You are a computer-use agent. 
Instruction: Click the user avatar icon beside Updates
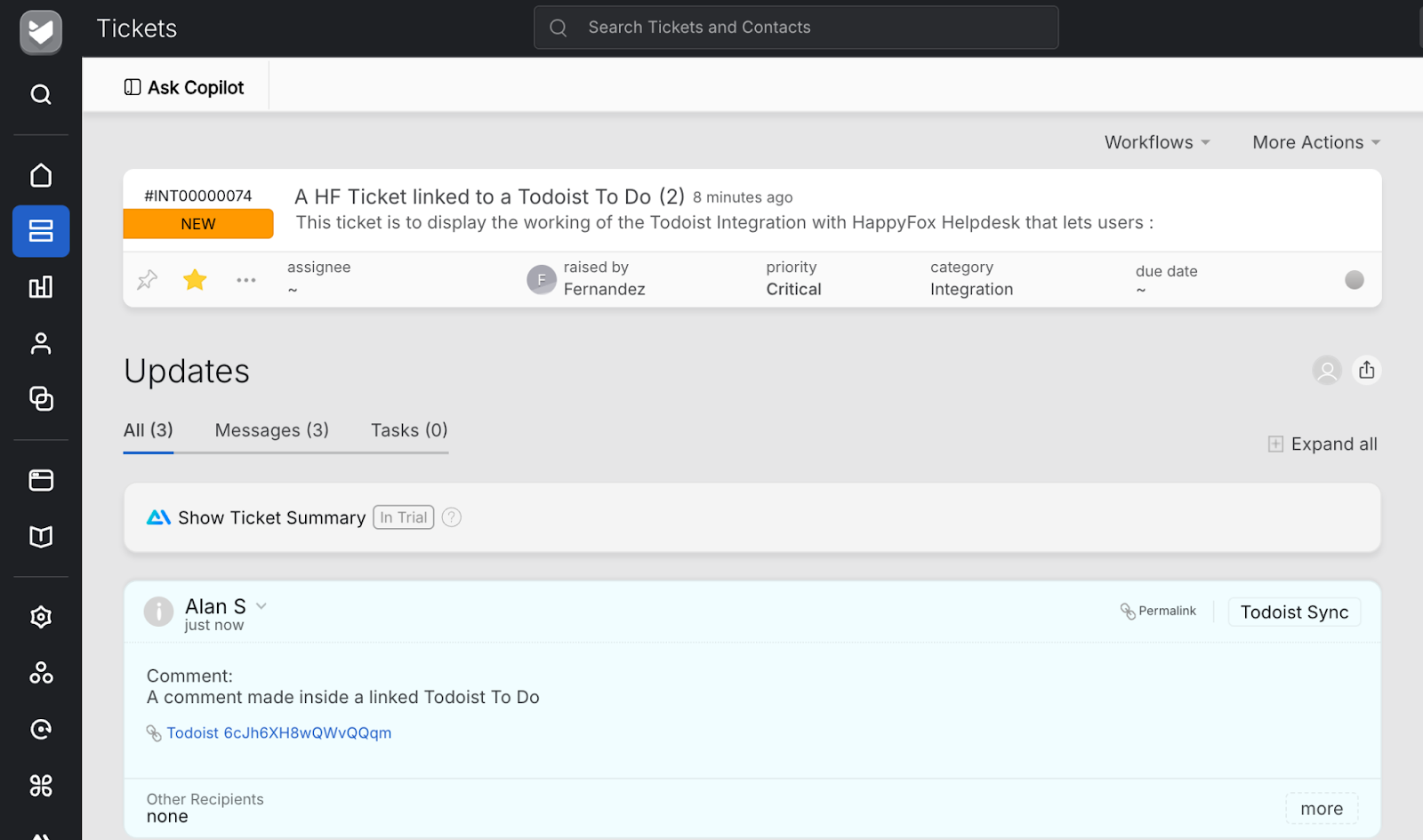pyautogui.click(x=1327, y=370)
